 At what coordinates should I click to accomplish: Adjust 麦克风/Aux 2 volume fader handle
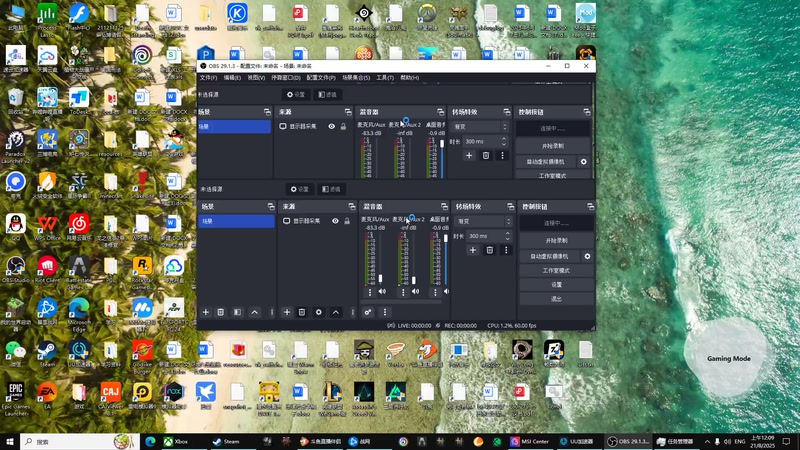pos(414,280)
